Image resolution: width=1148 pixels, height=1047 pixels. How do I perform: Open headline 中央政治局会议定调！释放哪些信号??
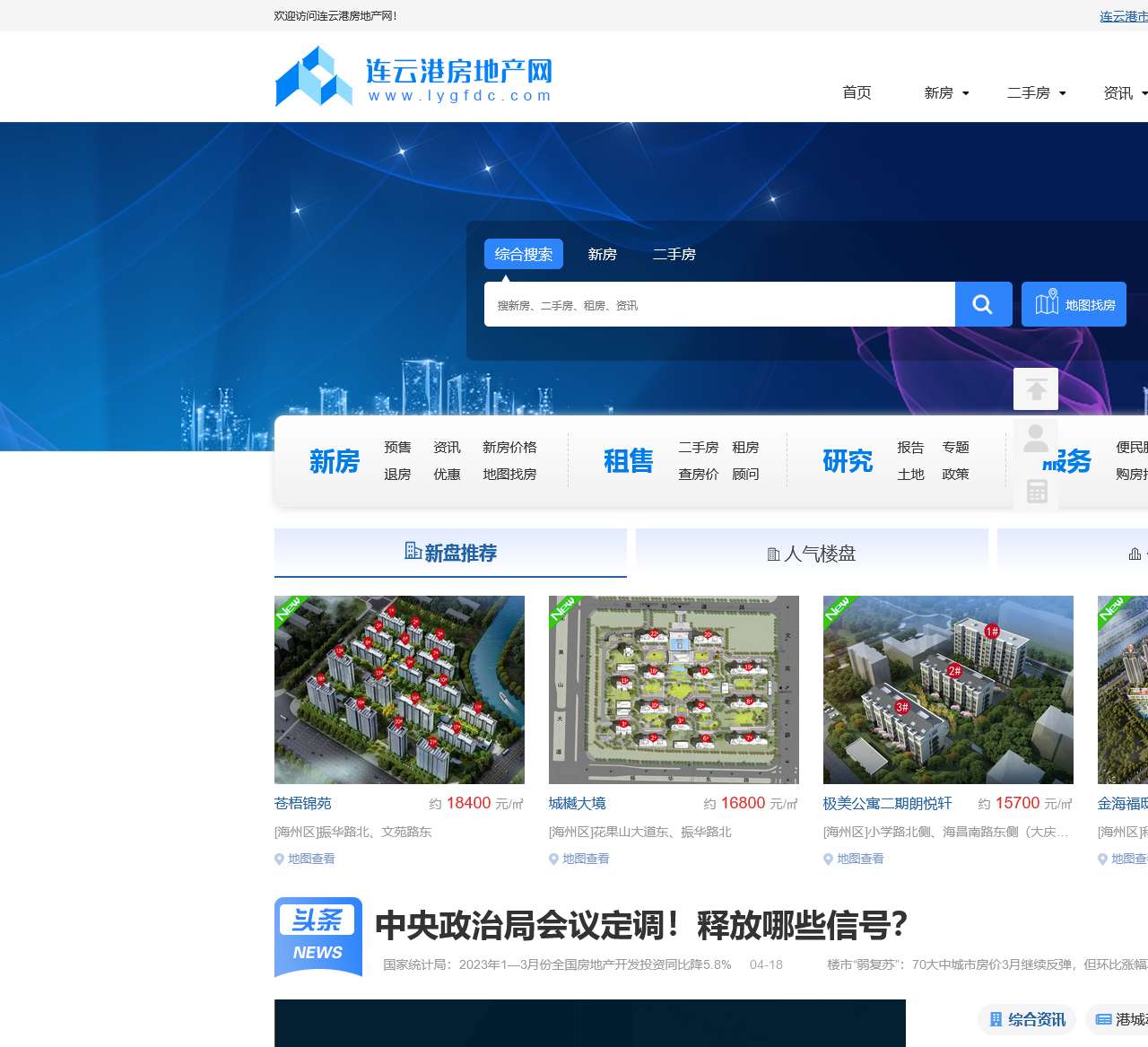coord(641,925)
